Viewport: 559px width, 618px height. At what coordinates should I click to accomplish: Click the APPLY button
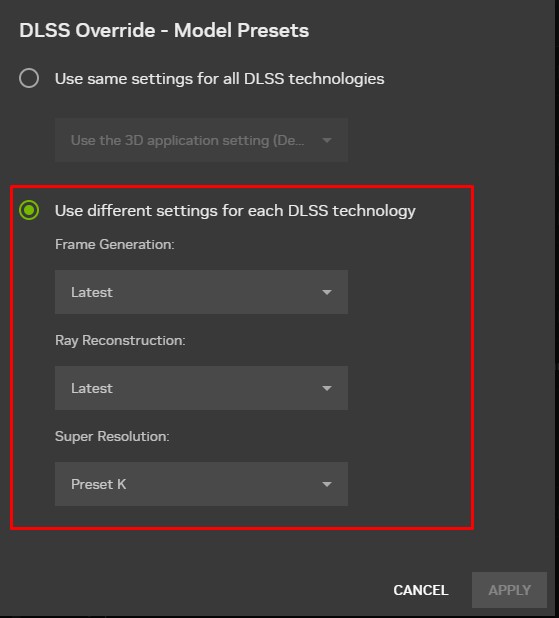[x=509, y=590]
